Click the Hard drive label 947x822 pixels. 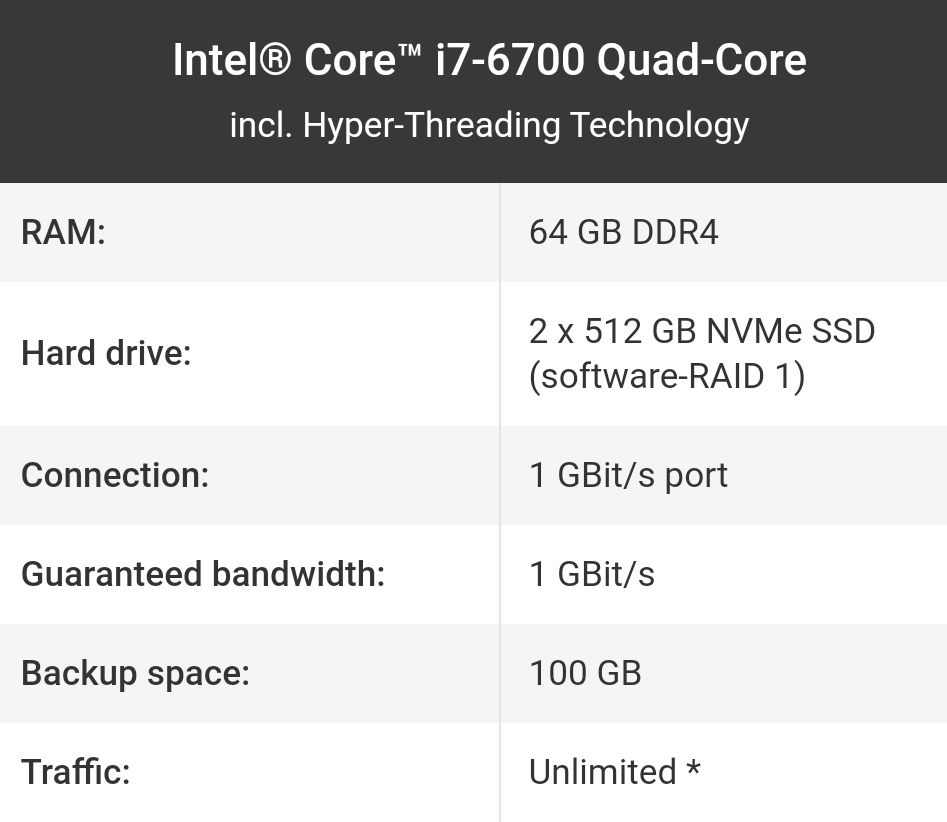click(x=106, y=353)
